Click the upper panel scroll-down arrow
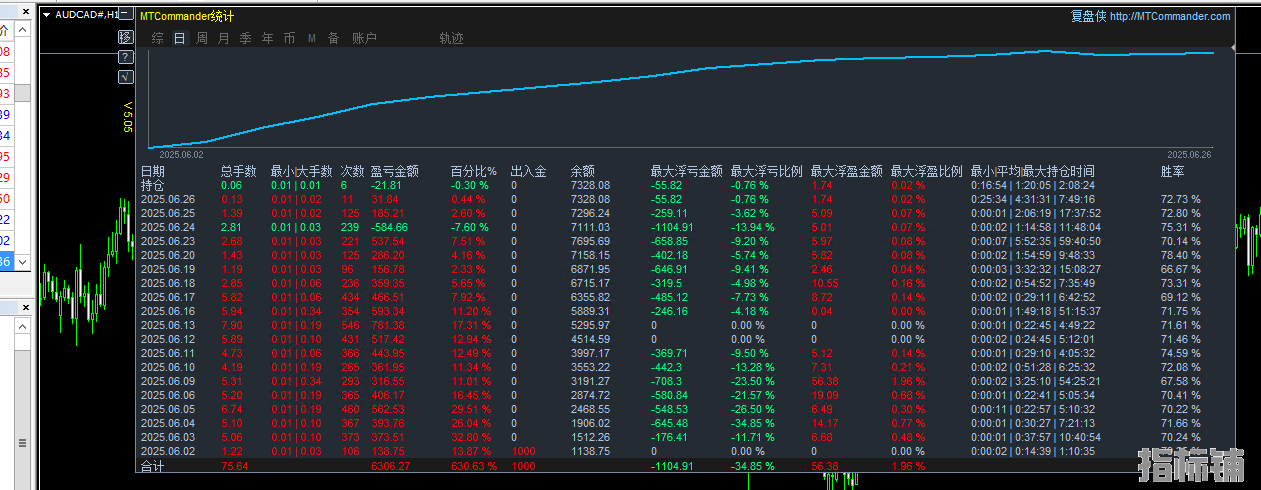1261x490 pixels. click(x=22, y=262)
